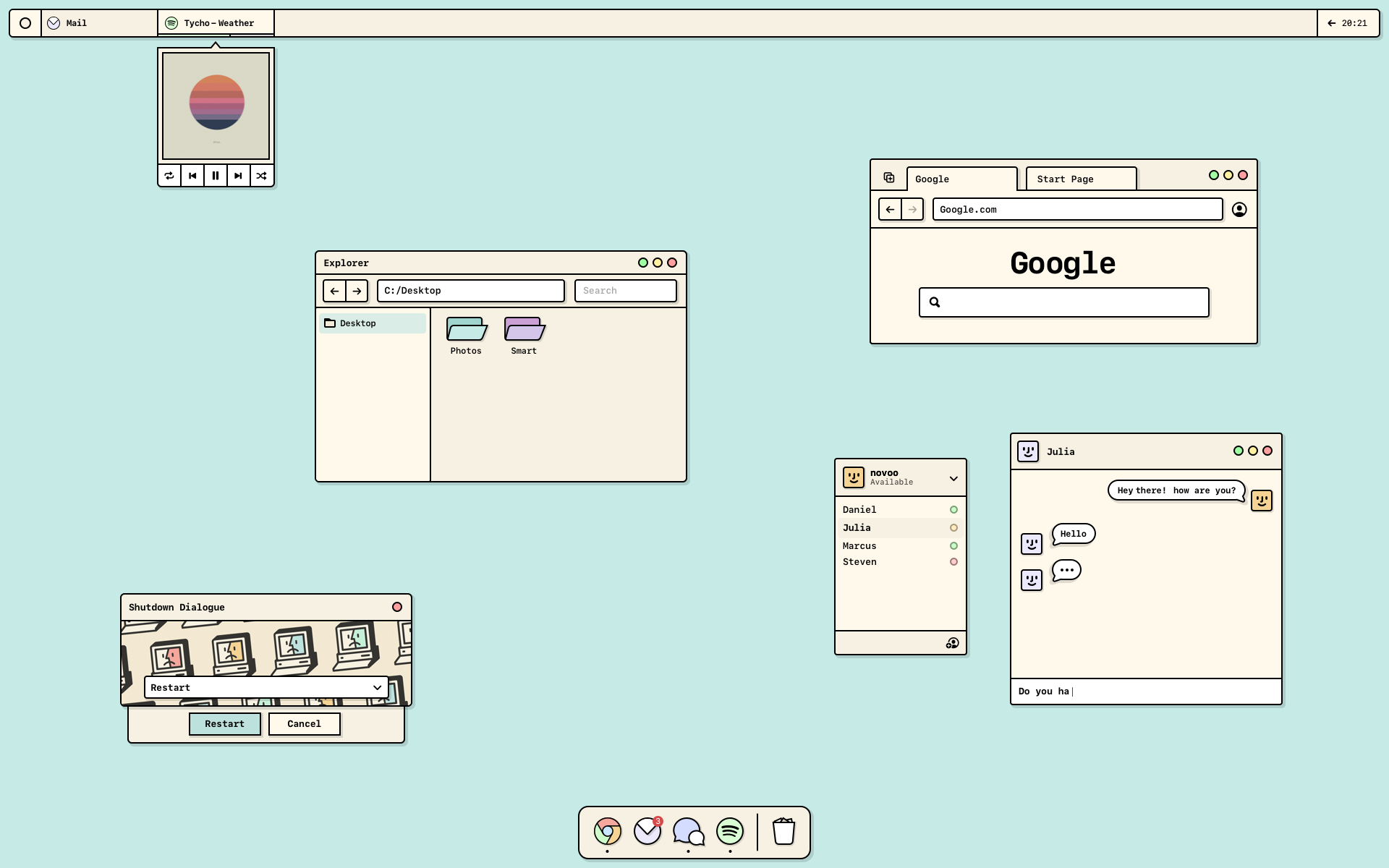Click the Explorer Search box
This screenshot has height=868, width=1389.
(x=626, y=291)
